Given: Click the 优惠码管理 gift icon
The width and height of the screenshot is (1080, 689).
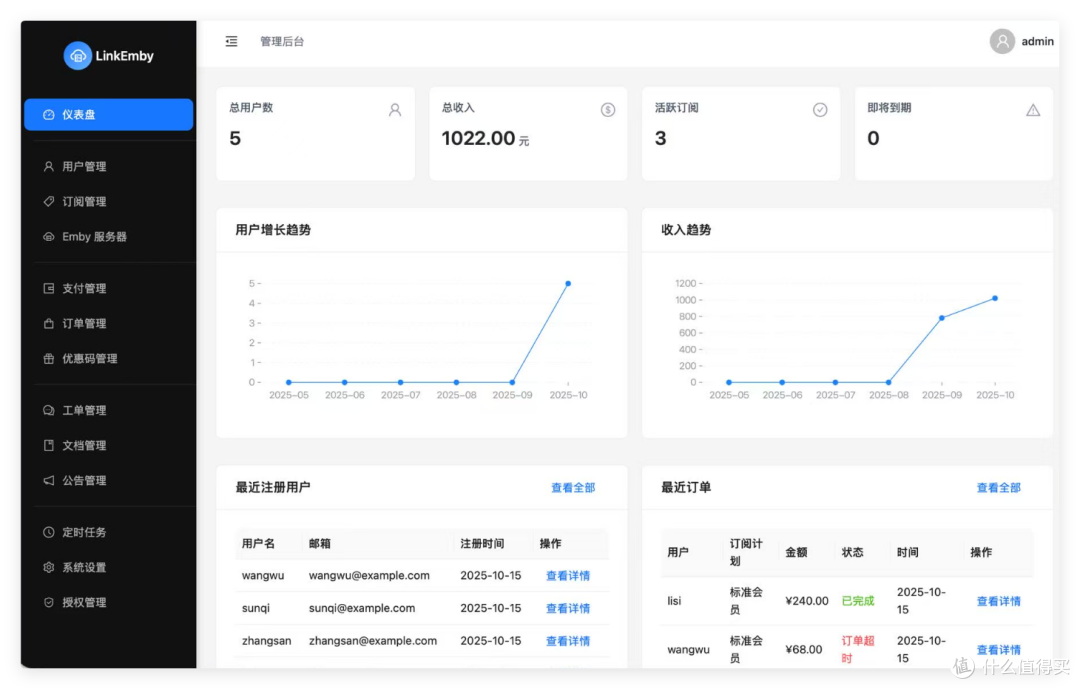Looking at the screenshot, I should pos(48,358).
